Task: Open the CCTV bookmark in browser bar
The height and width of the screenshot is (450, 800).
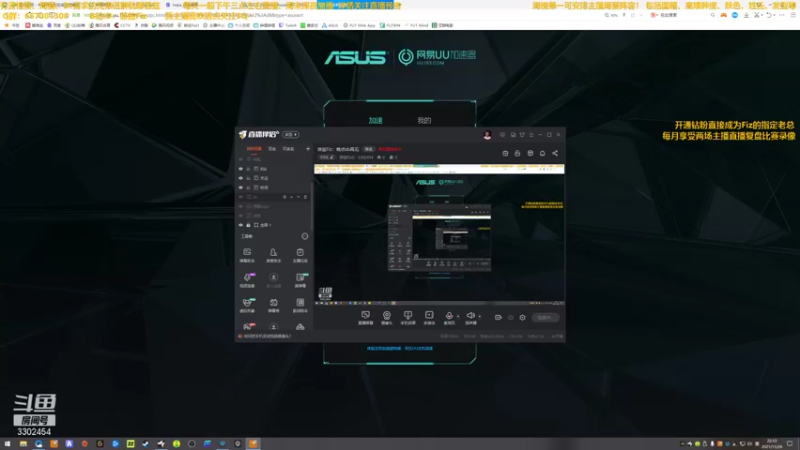Action: (122, 25)
